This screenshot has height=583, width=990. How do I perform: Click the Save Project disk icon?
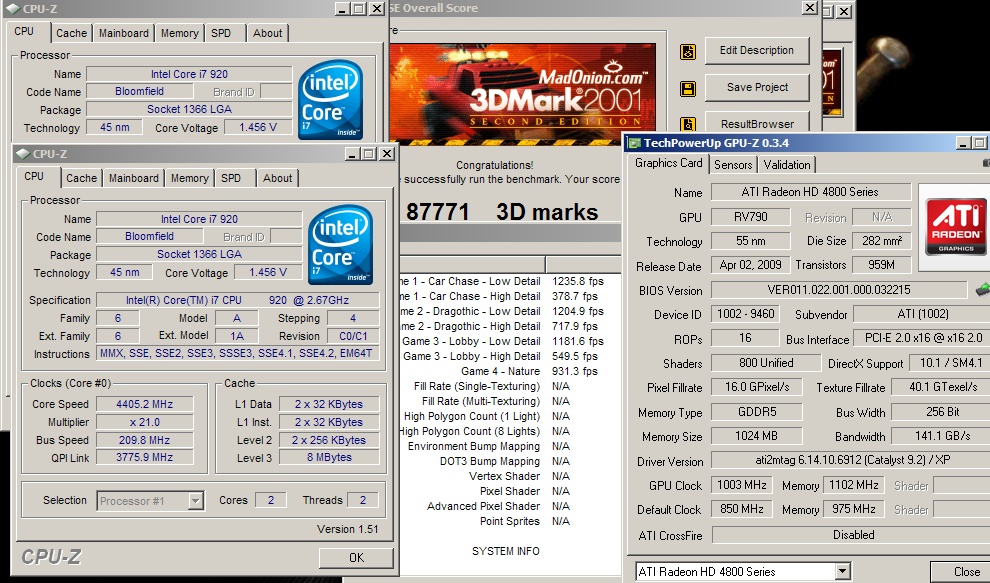[x=688, y=88]
